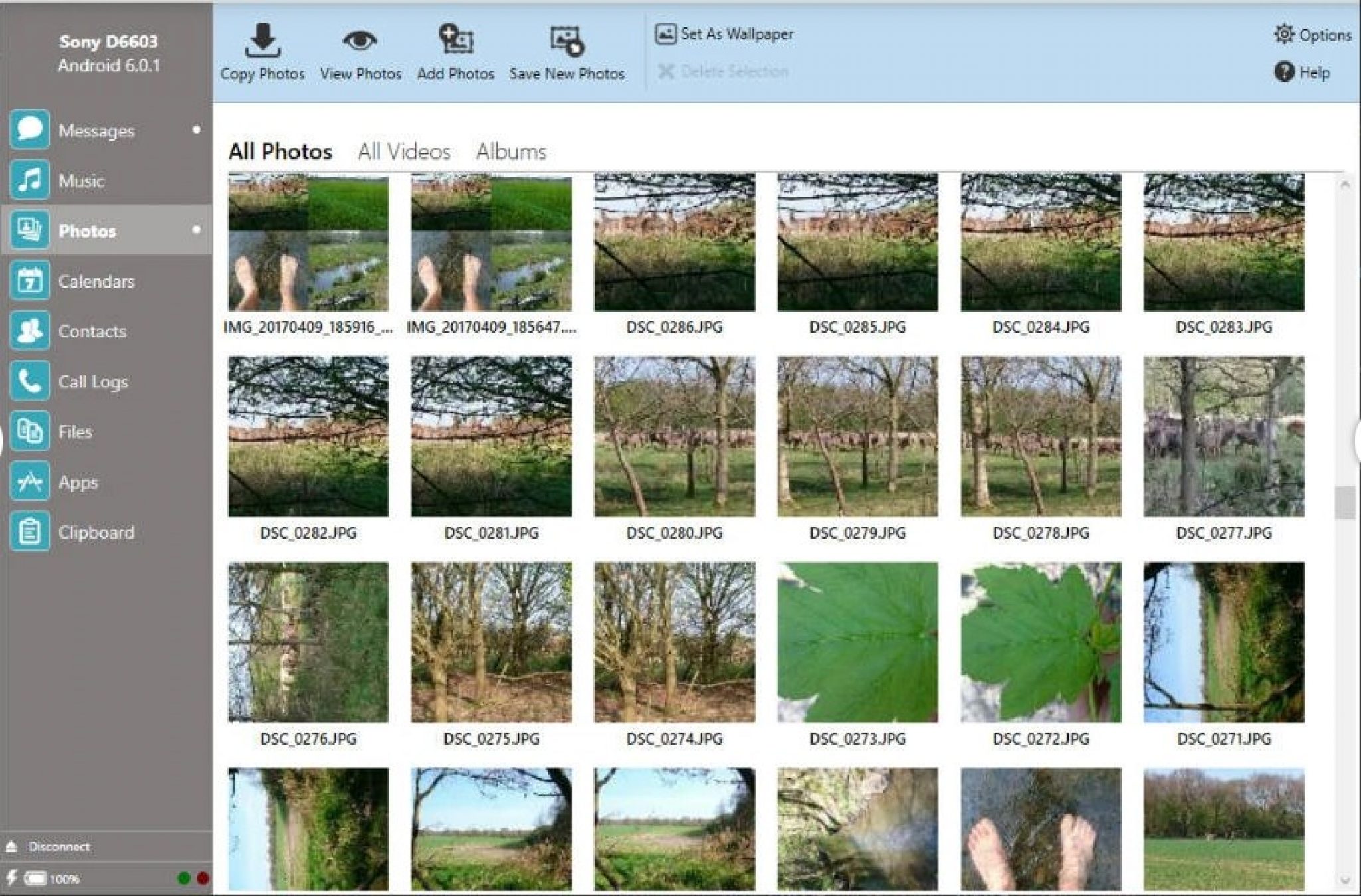Select the DSC_0277.JPG photo thumbnail
The image size is (1361, 896).
(x=1223, y=436)
